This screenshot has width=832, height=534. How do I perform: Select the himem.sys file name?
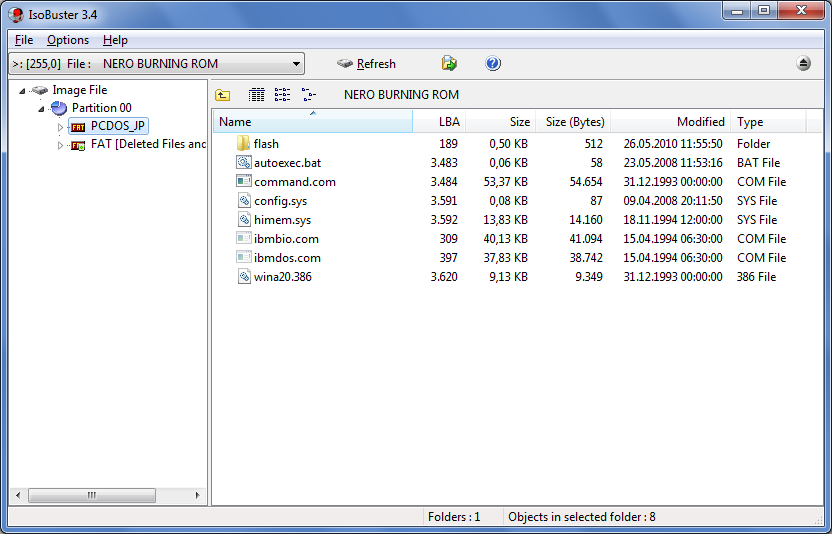[x=282, y=220]
